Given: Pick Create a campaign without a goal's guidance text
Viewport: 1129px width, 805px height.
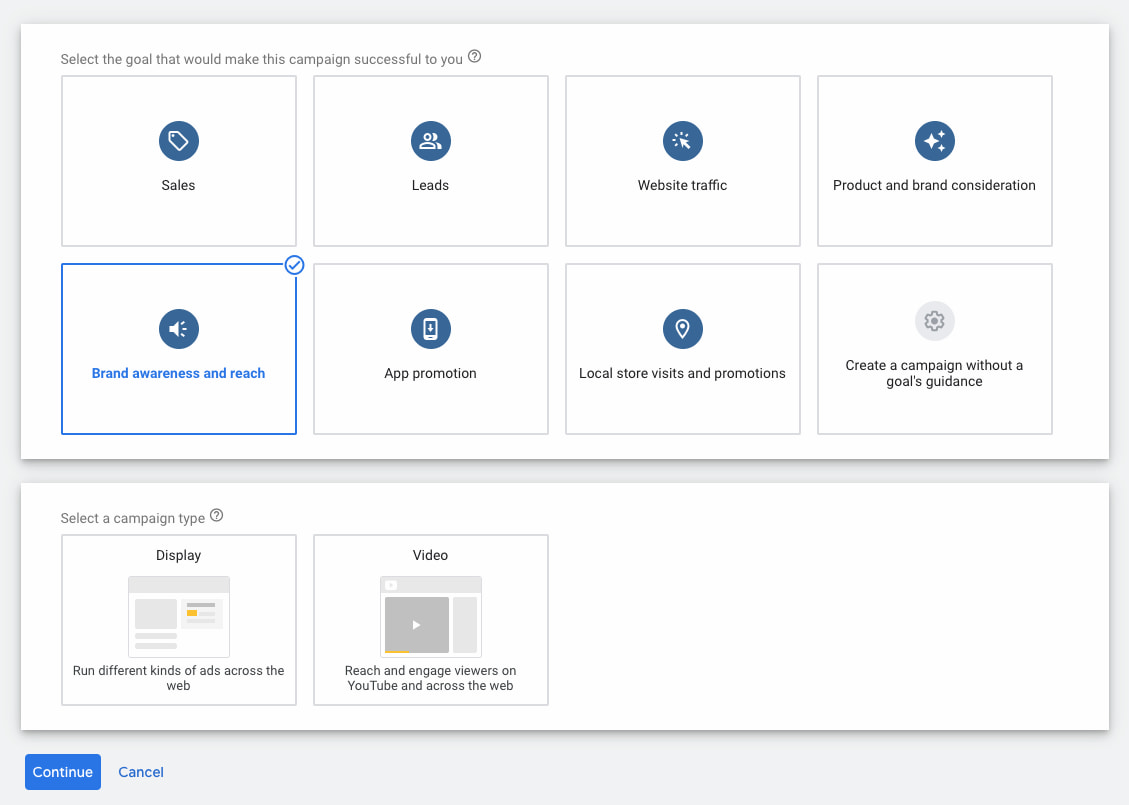Looking at the screenshot, I should 935,373.
